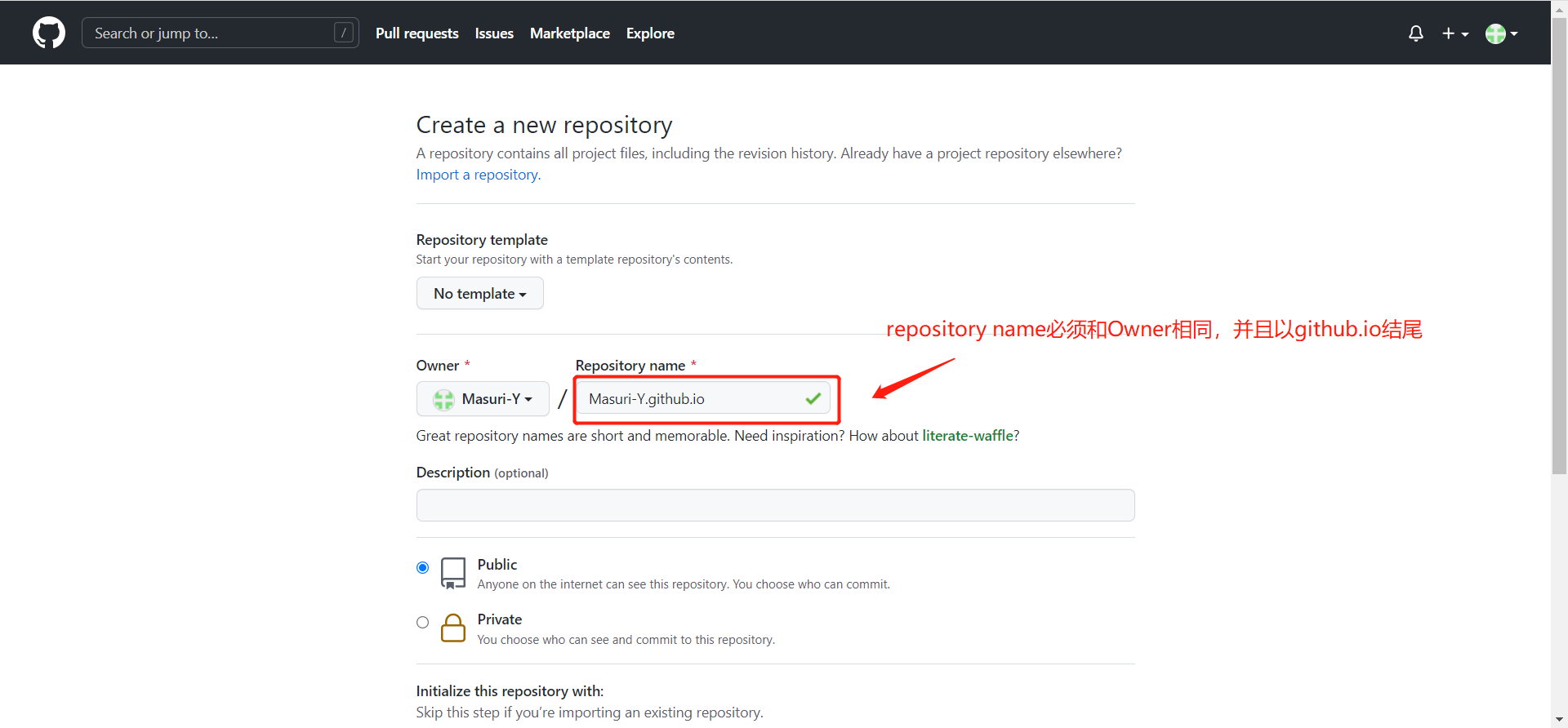Viewport: 1568px width, 728px height.
Task: Expand the plus create-new menu
Action: (x=1455, y=33)
